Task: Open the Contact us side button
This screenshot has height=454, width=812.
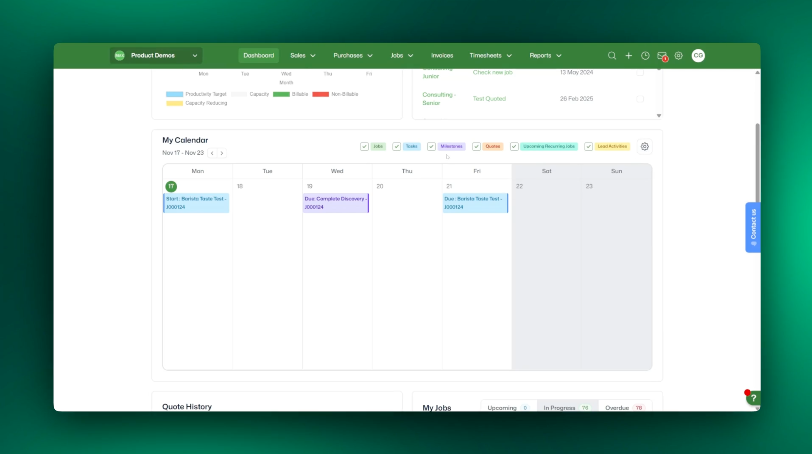Action: pyautogui.click(x=753, y=227)
